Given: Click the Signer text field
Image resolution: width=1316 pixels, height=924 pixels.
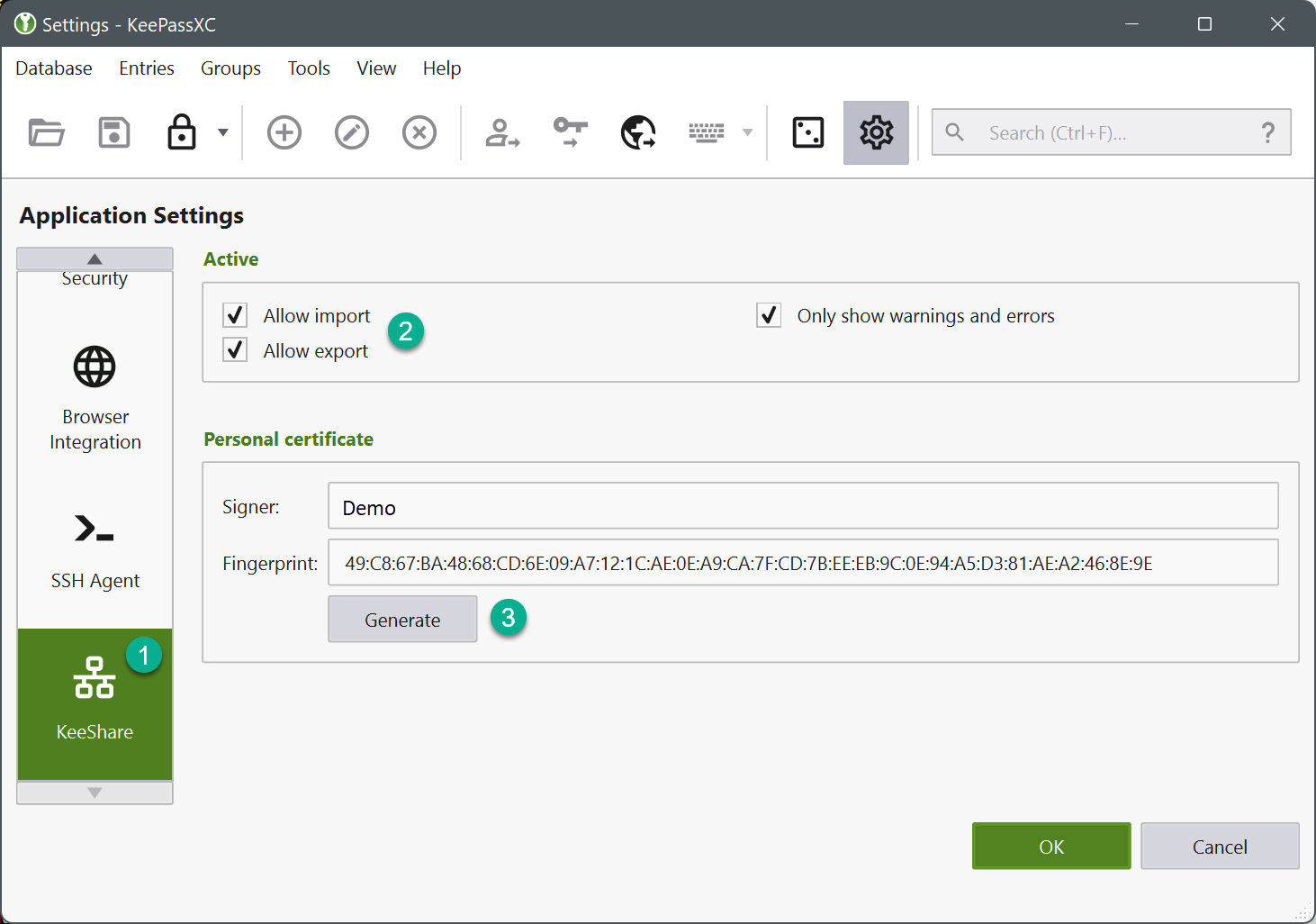Looking at the screenshot, I should pos(802,506).
